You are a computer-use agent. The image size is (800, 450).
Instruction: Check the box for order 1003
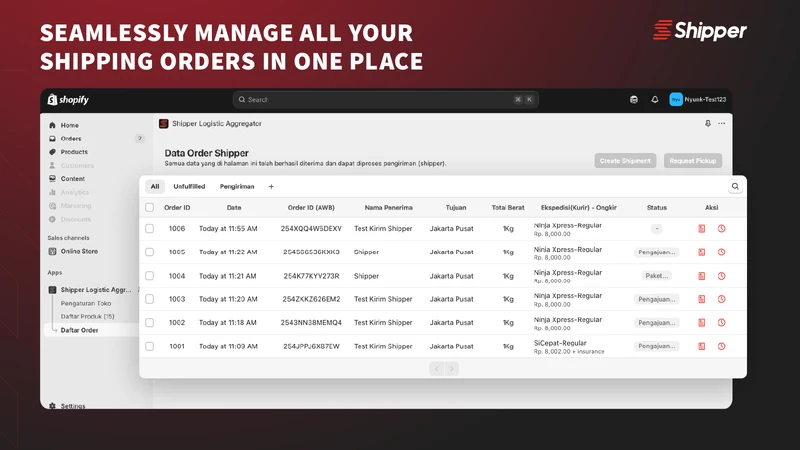point(149,299)
